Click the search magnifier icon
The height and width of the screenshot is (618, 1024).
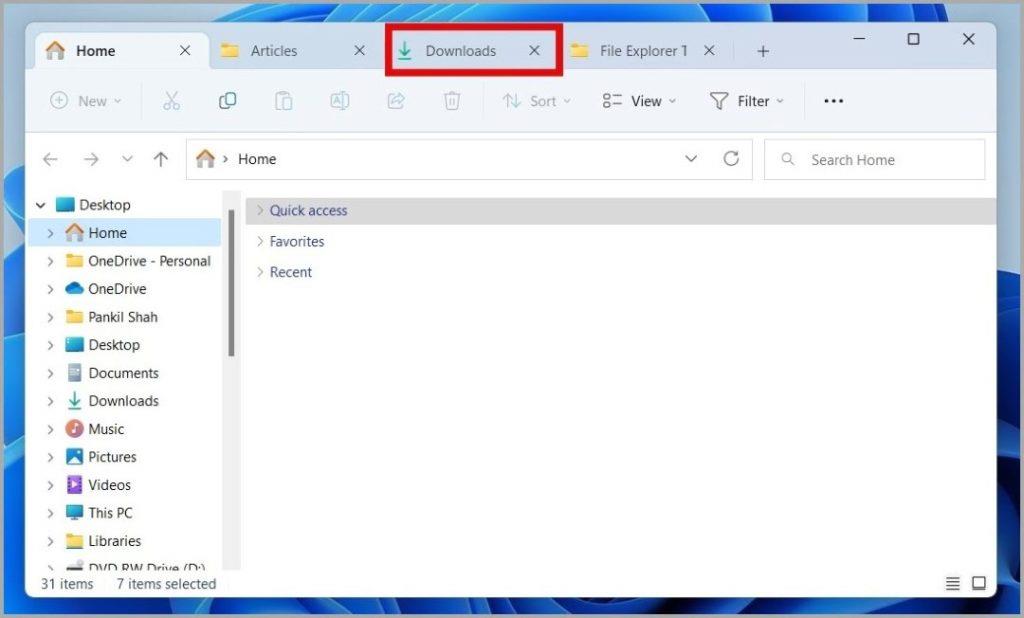[788, 159]
